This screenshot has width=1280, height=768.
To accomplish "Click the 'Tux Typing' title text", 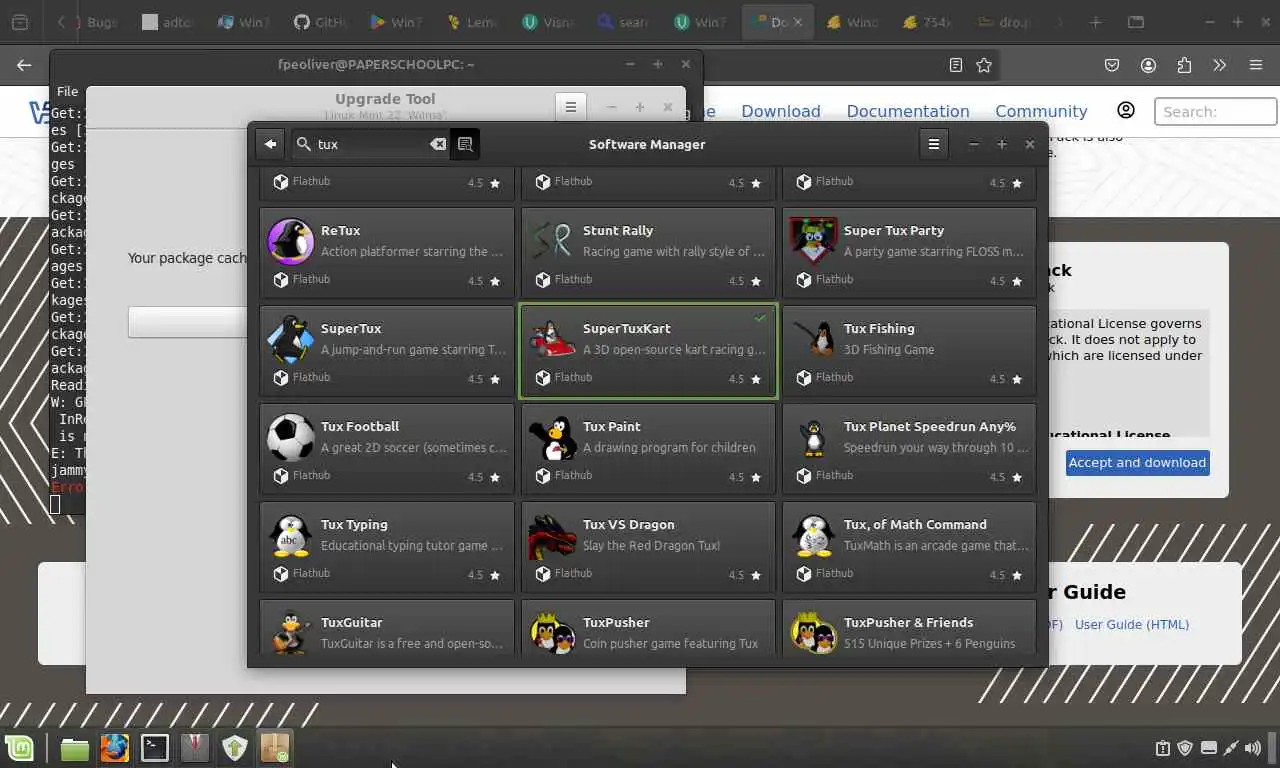I will pos(354,524).
